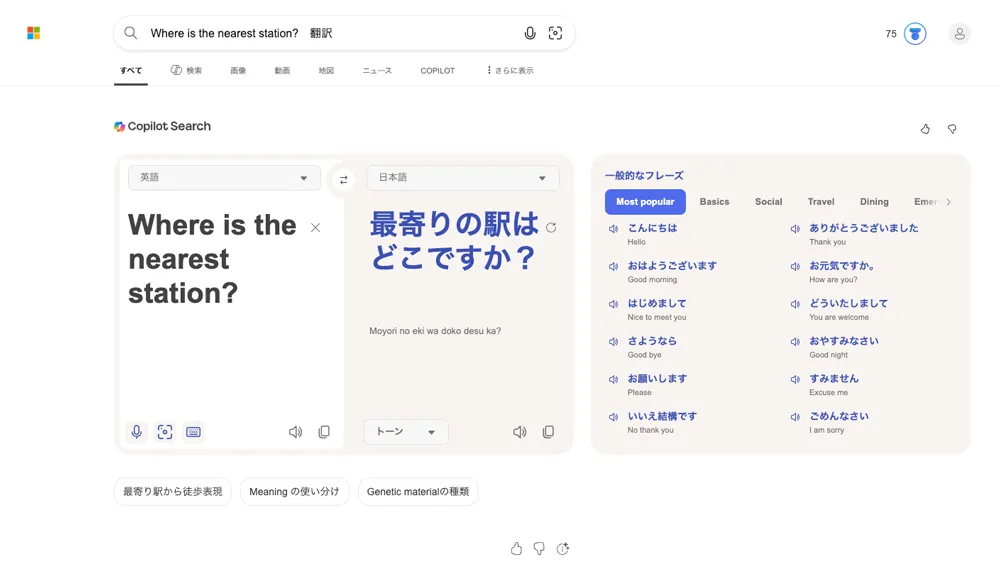1000x563 pixels.
Task: Show more phrase categories with right chevron
Action: click(x=949, y=201)
